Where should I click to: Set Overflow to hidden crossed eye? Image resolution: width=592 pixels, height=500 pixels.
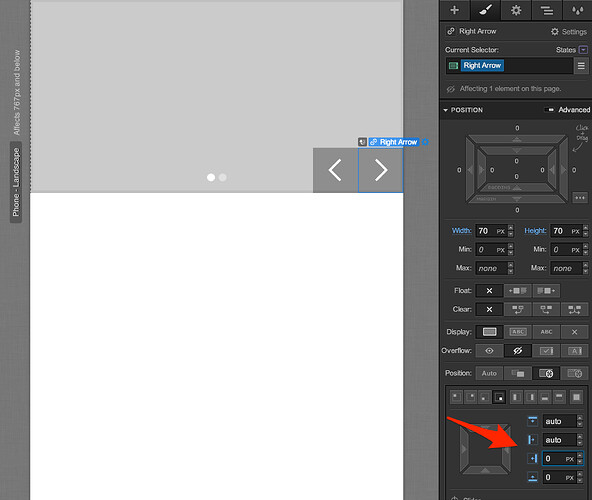point(517,351)
